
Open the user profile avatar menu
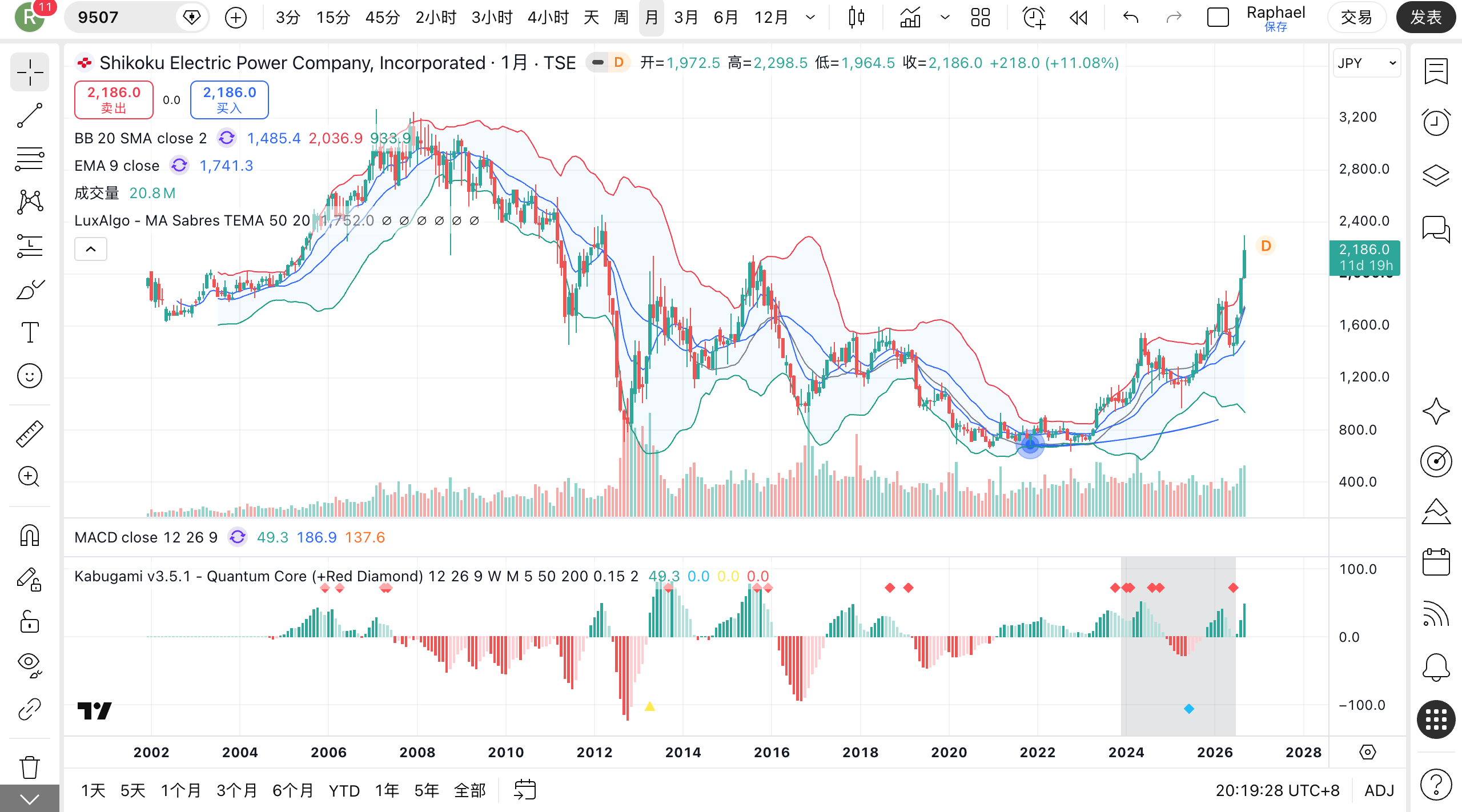coord(30,17)
